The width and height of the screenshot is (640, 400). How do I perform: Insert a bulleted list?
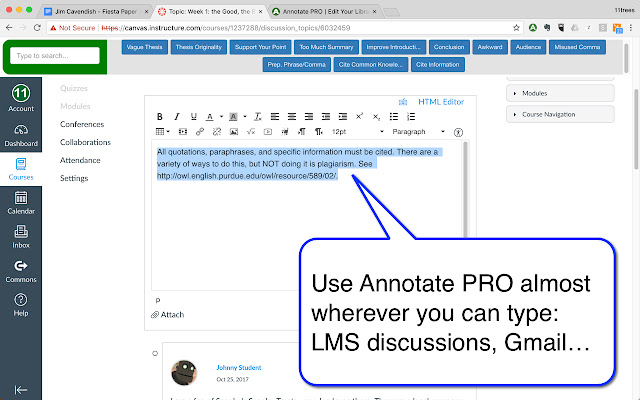coord(393,117)
